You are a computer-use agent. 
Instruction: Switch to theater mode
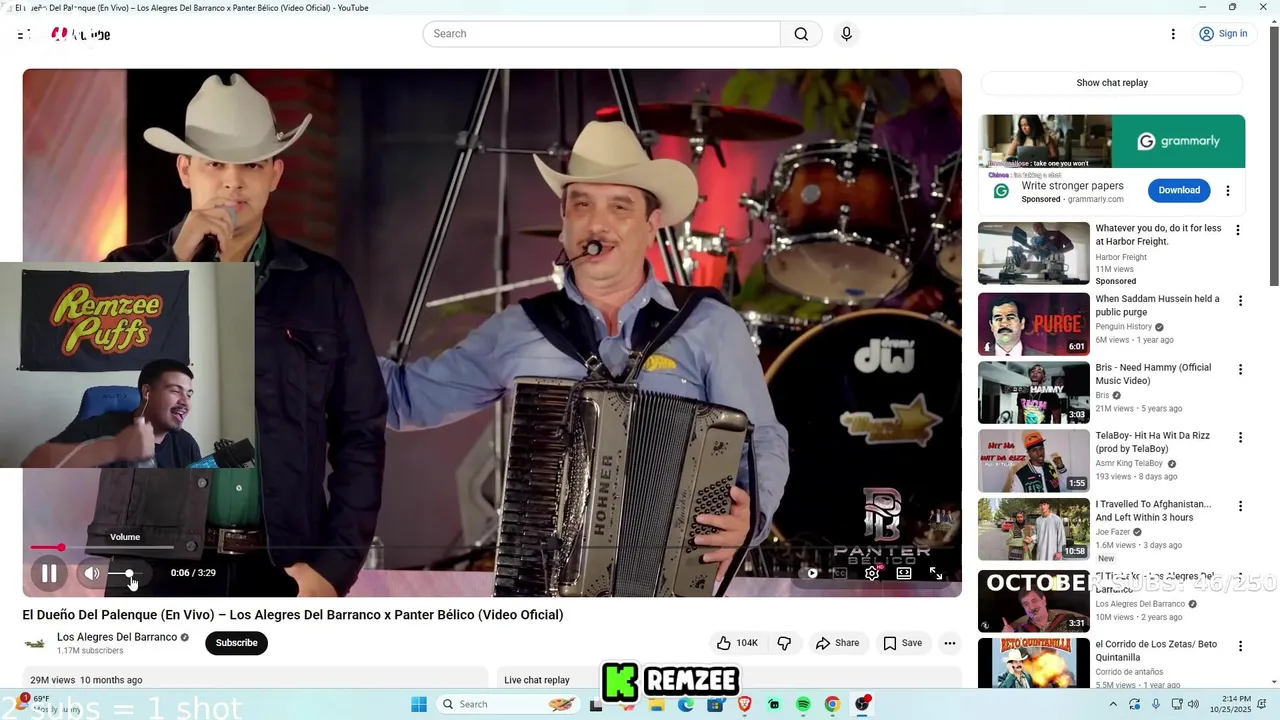pyautogui.click(x=904, y=573)
